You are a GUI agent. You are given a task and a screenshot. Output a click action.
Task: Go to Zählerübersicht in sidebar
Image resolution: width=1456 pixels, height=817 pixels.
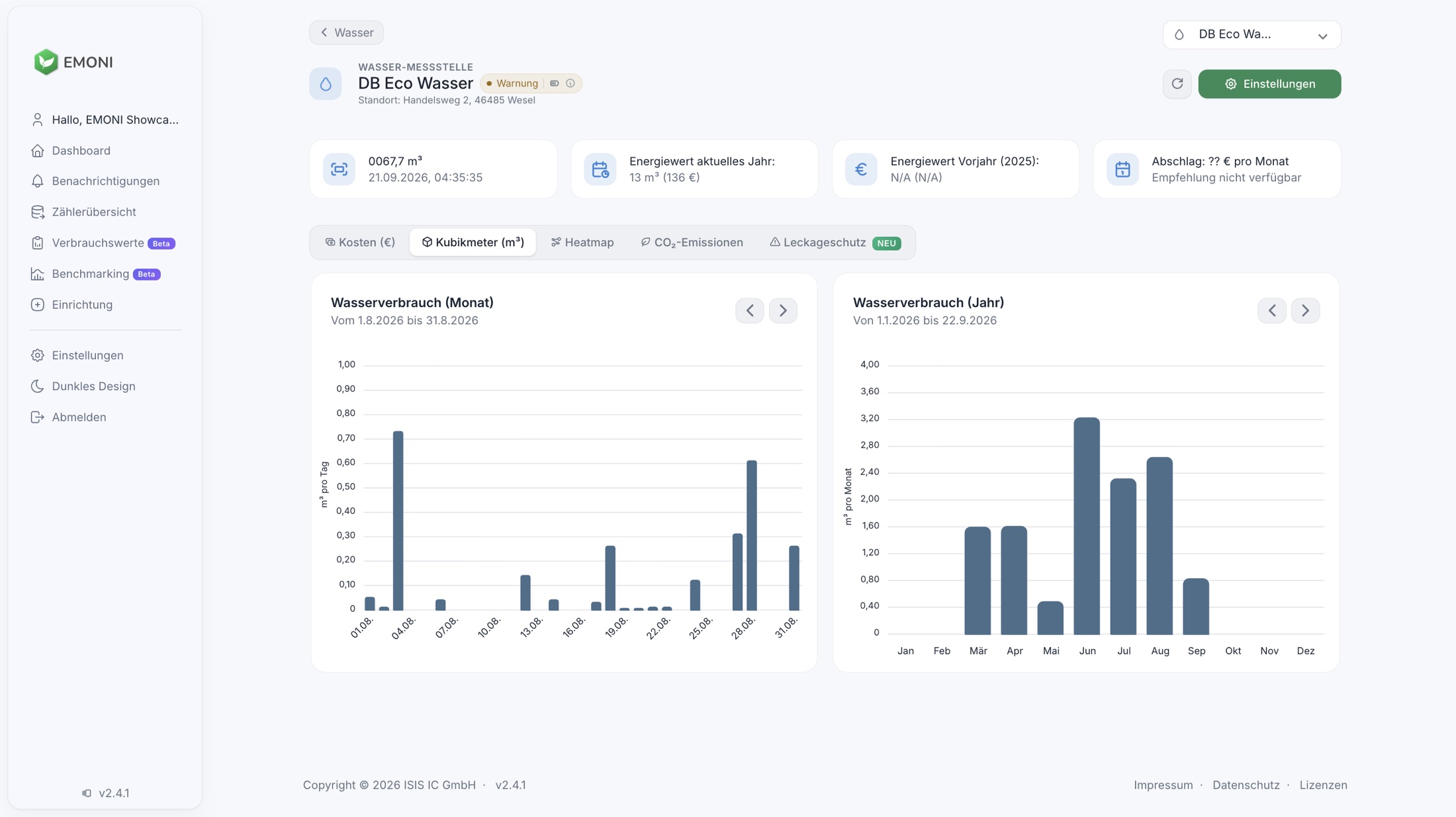point(94,212)
